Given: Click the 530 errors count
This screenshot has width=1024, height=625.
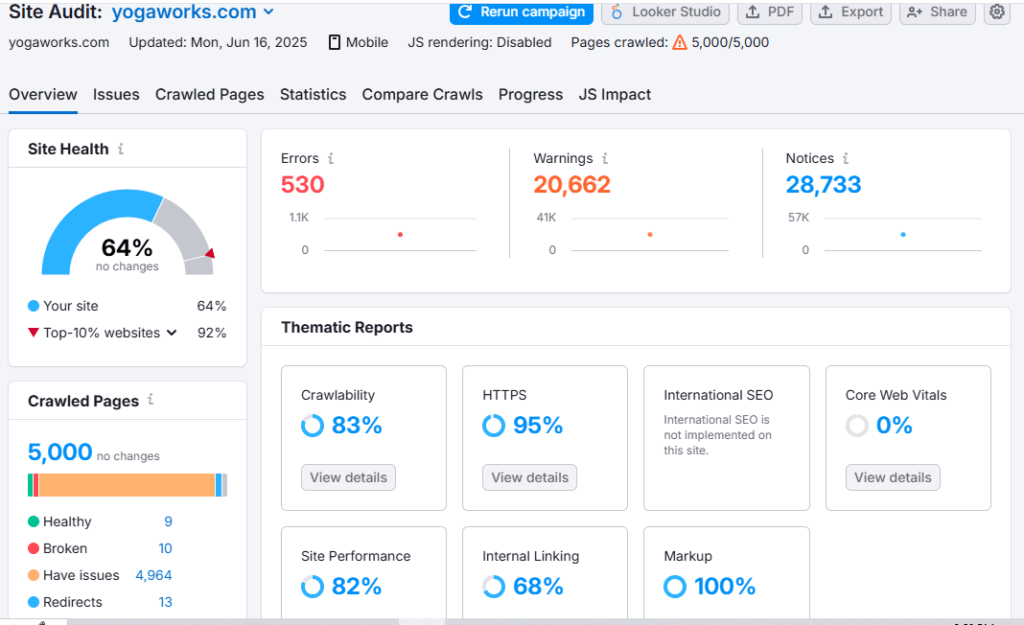Looking at the screenshot, I should [302, 185].
